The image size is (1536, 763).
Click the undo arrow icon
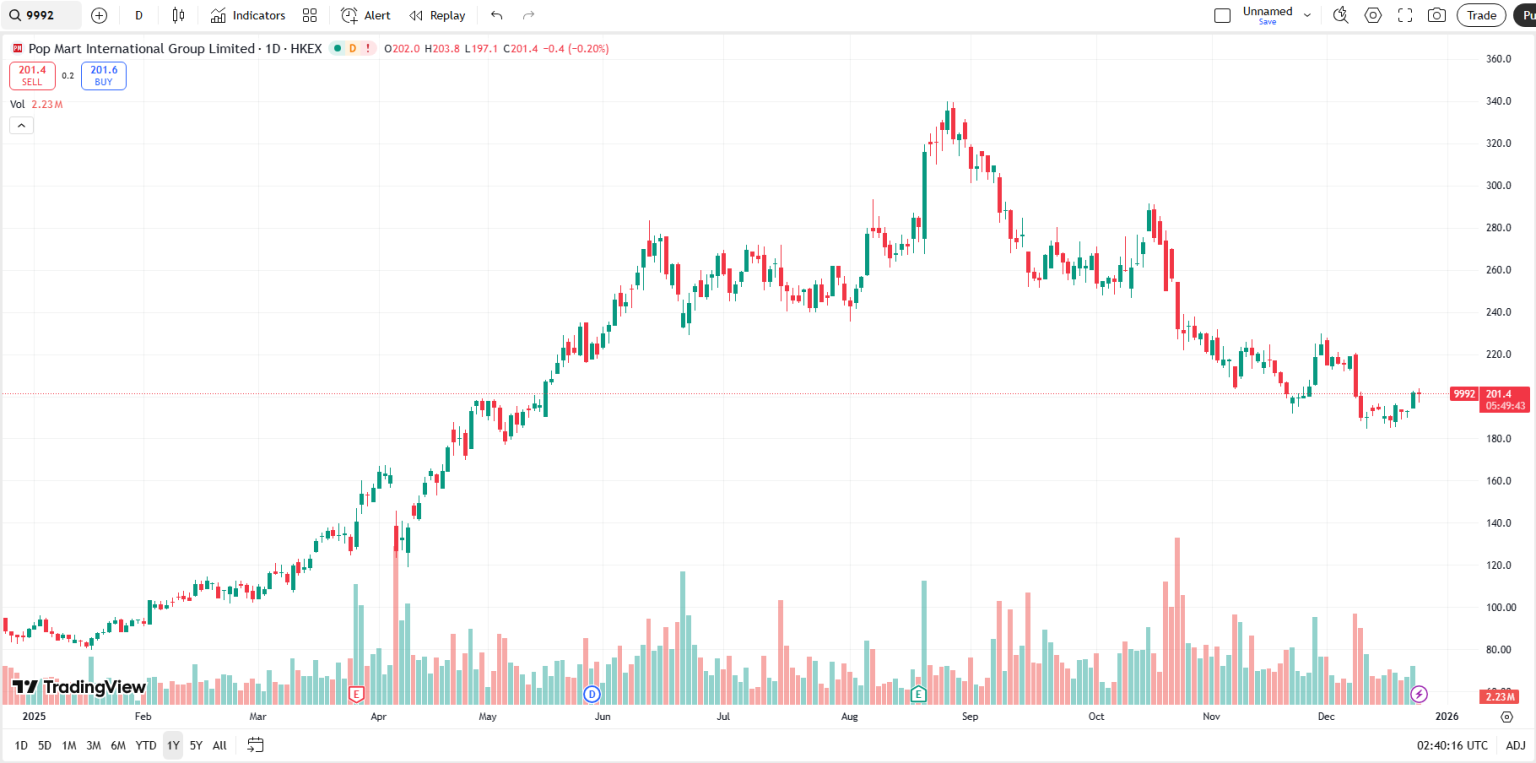[x=497, y=15]
